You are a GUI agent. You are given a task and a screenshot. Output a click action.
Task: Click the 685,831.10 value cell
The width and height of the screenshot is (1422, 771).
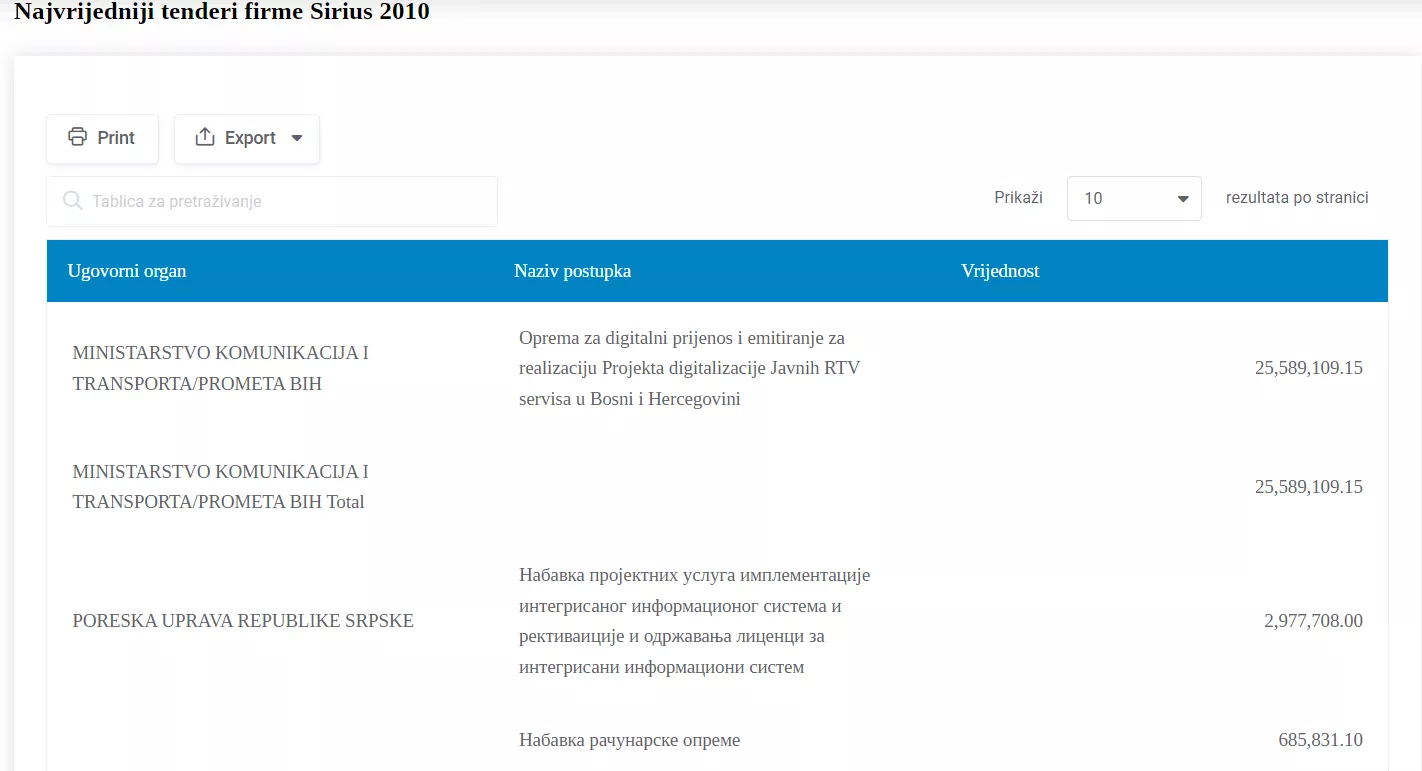pyautogui.click(x=1319, y=740)
